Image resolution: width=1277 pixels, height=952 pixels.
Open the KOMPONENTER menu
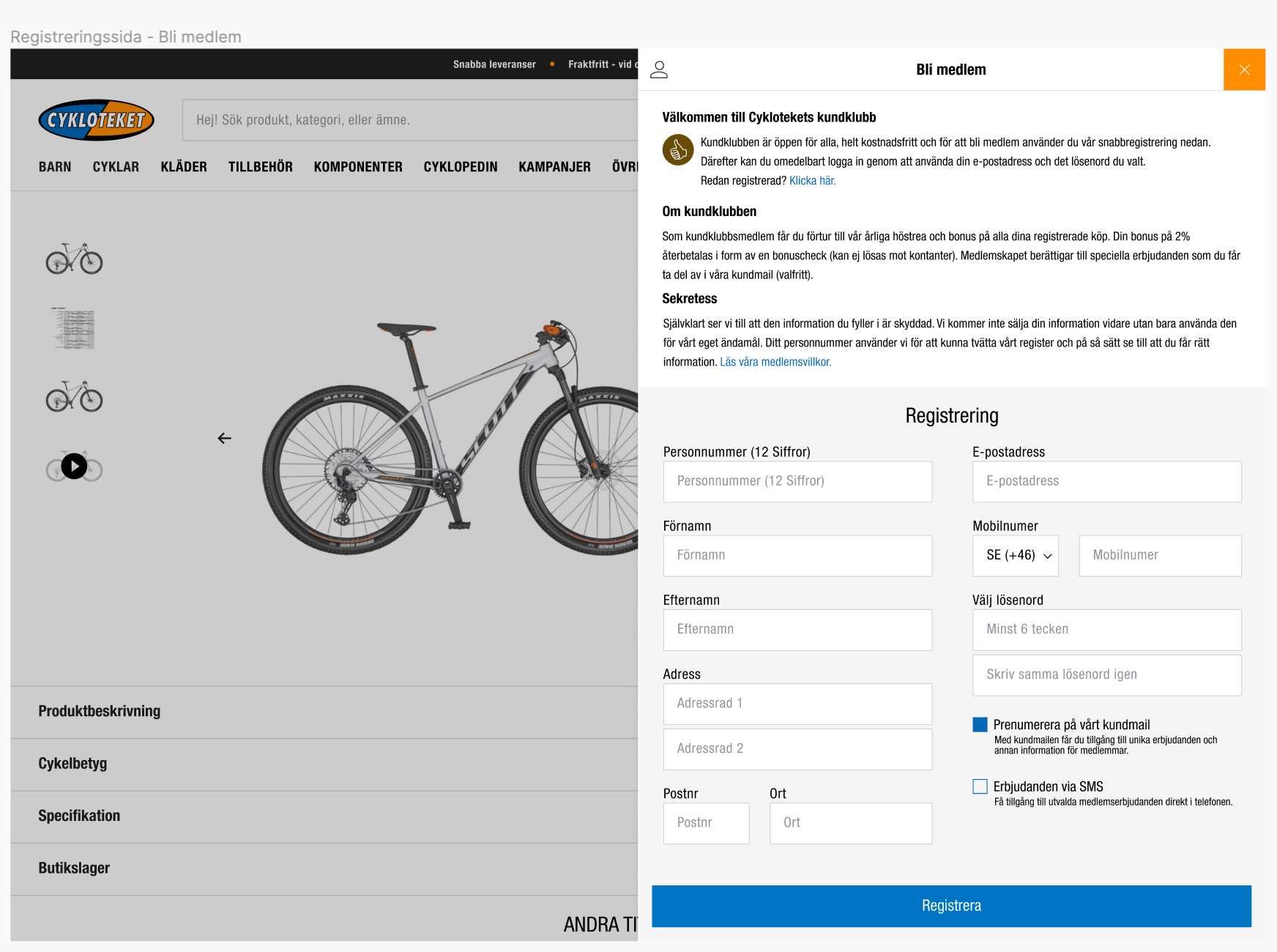pos(358,167)
